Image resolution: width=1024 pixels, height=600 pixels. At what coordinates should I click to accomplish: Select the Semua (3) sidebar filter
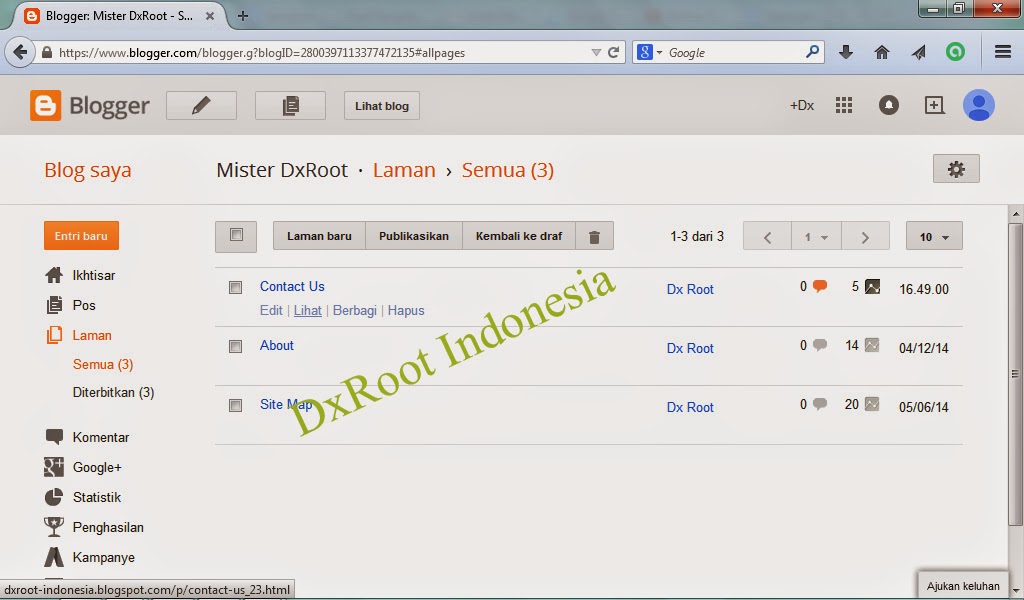click(103, 364)
